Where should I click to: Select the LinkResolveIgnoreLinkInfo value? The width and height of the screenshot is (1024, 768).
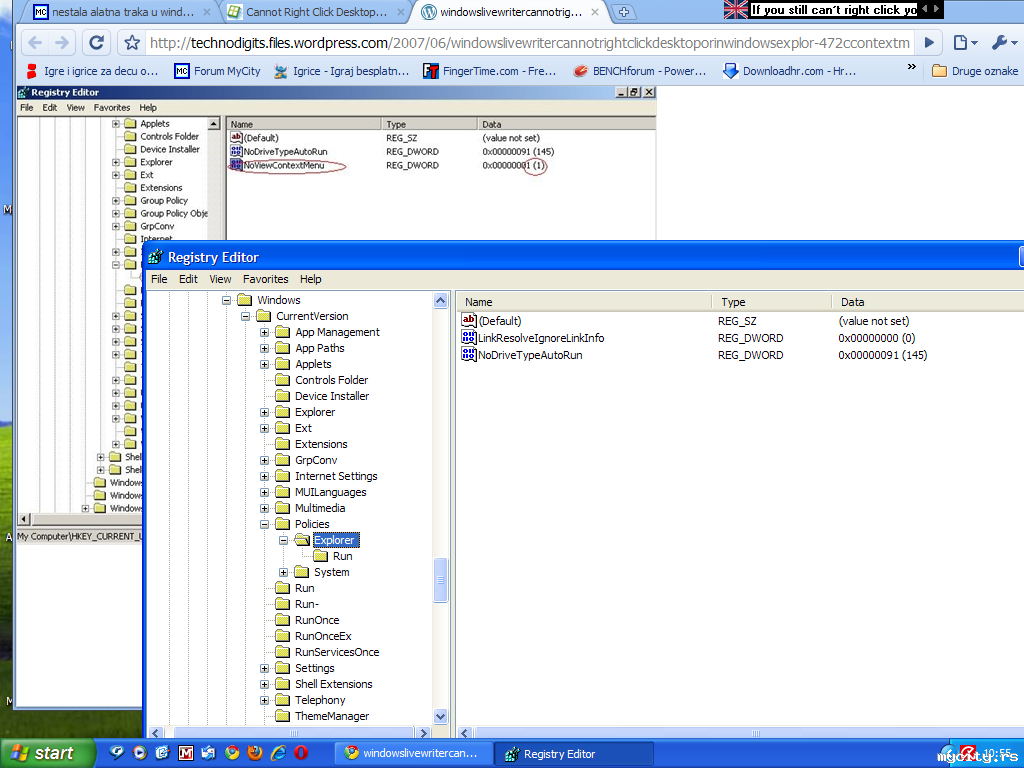point(541,338)
